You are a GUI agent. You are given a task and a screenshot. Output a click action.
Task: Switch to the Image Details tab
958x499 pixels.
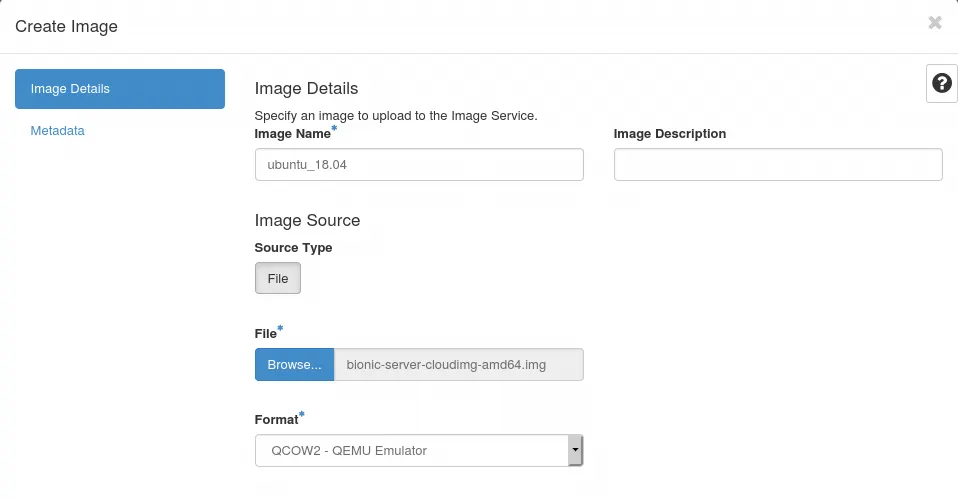[120, 89]
